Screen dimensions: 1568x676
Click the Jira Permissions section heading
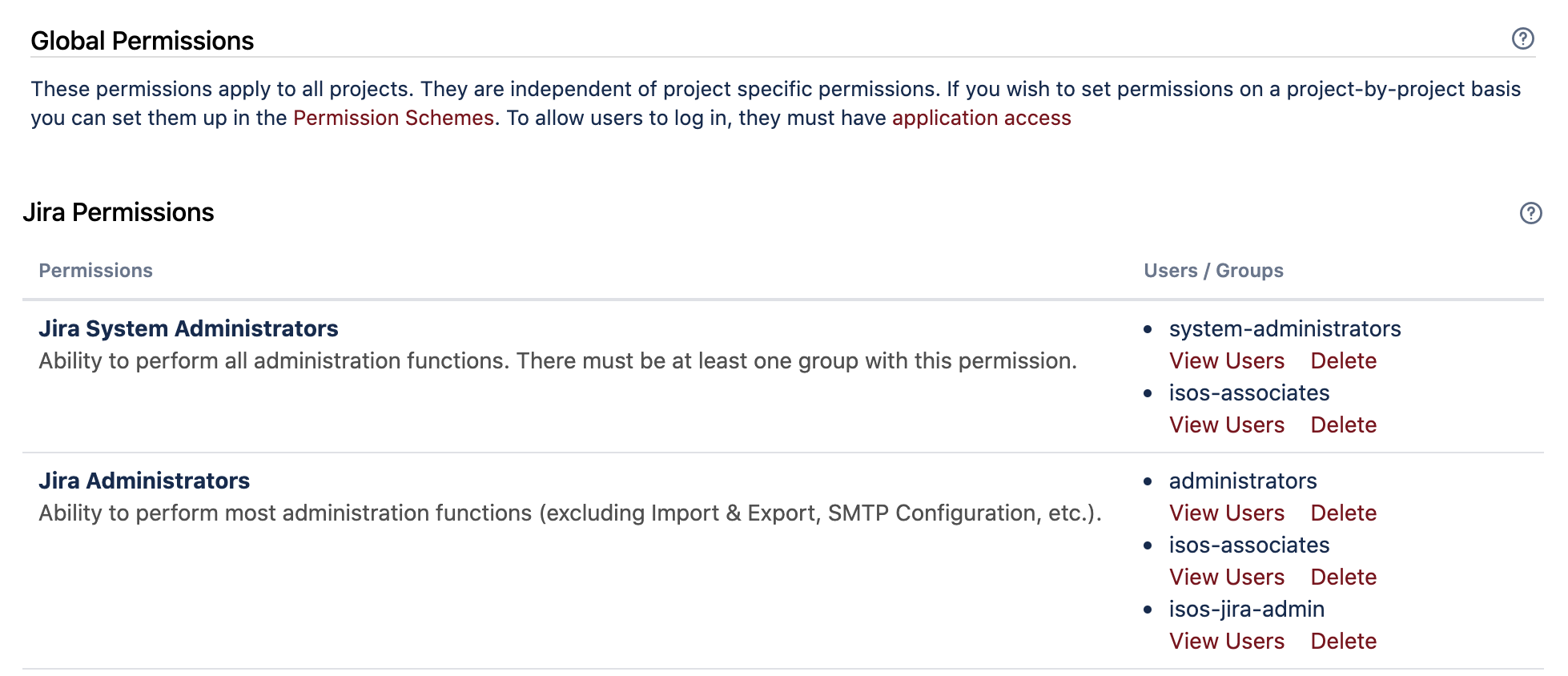tap(119, 212)
